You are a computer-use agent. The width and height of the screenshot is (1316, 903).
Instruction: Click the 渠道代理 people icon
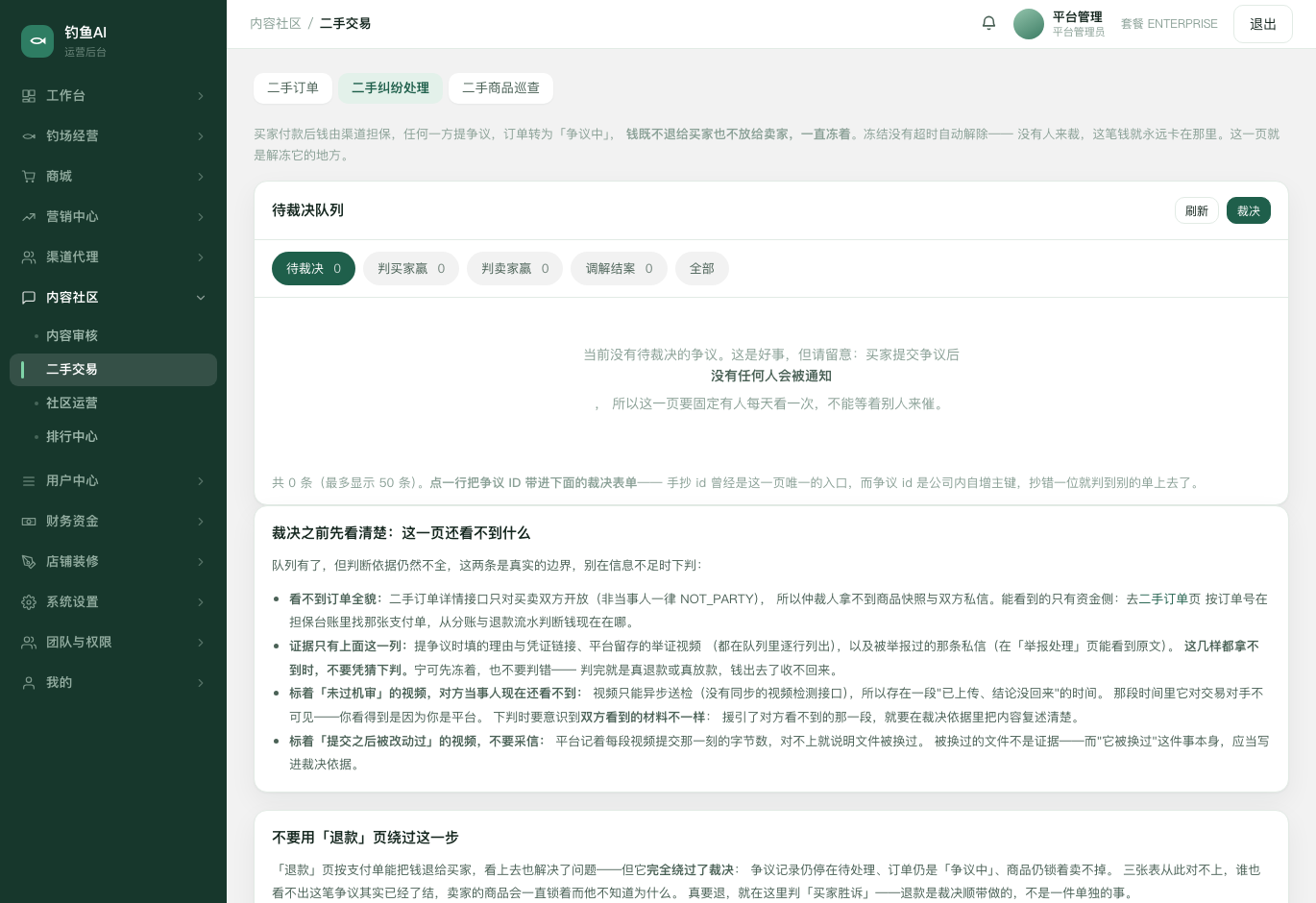29,257
